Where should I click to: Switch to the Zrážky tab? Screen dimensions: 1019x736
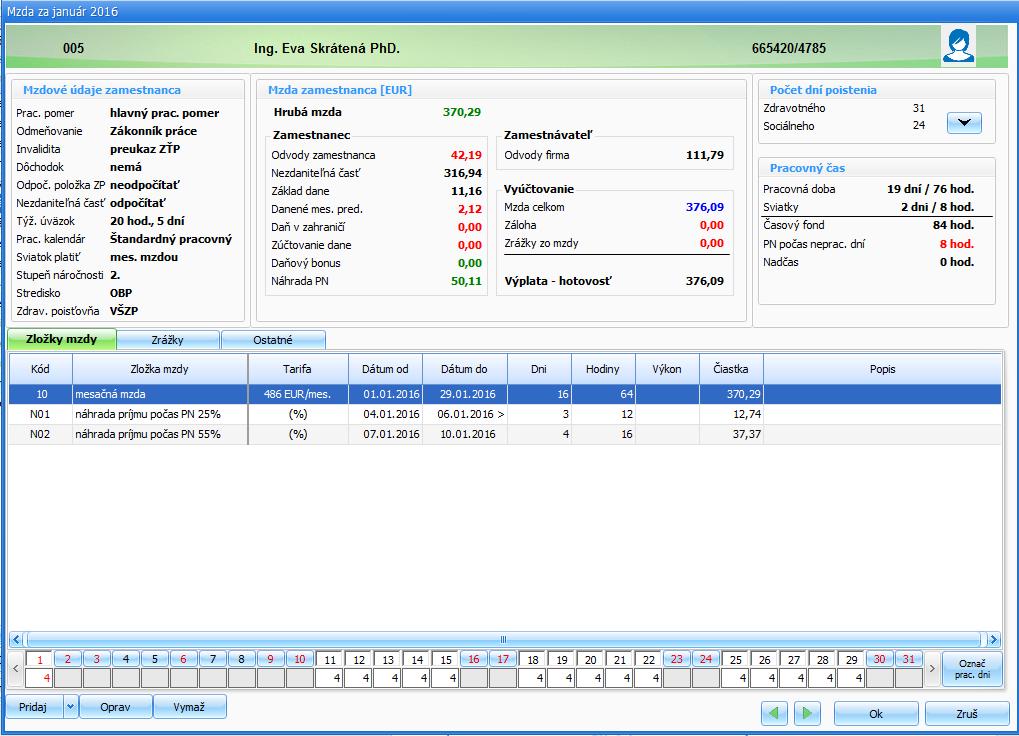(168, 340)
